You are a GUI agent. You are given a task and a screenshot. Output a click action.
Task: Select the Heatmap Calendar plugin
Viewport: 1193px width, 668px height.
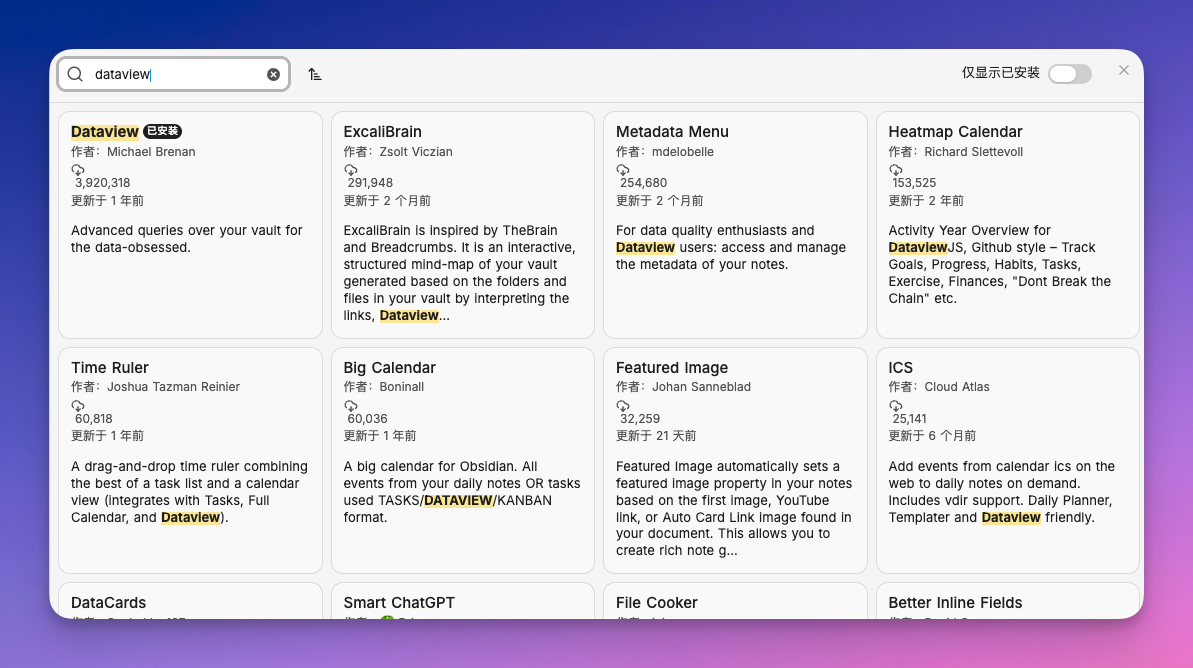[1007, 225]
